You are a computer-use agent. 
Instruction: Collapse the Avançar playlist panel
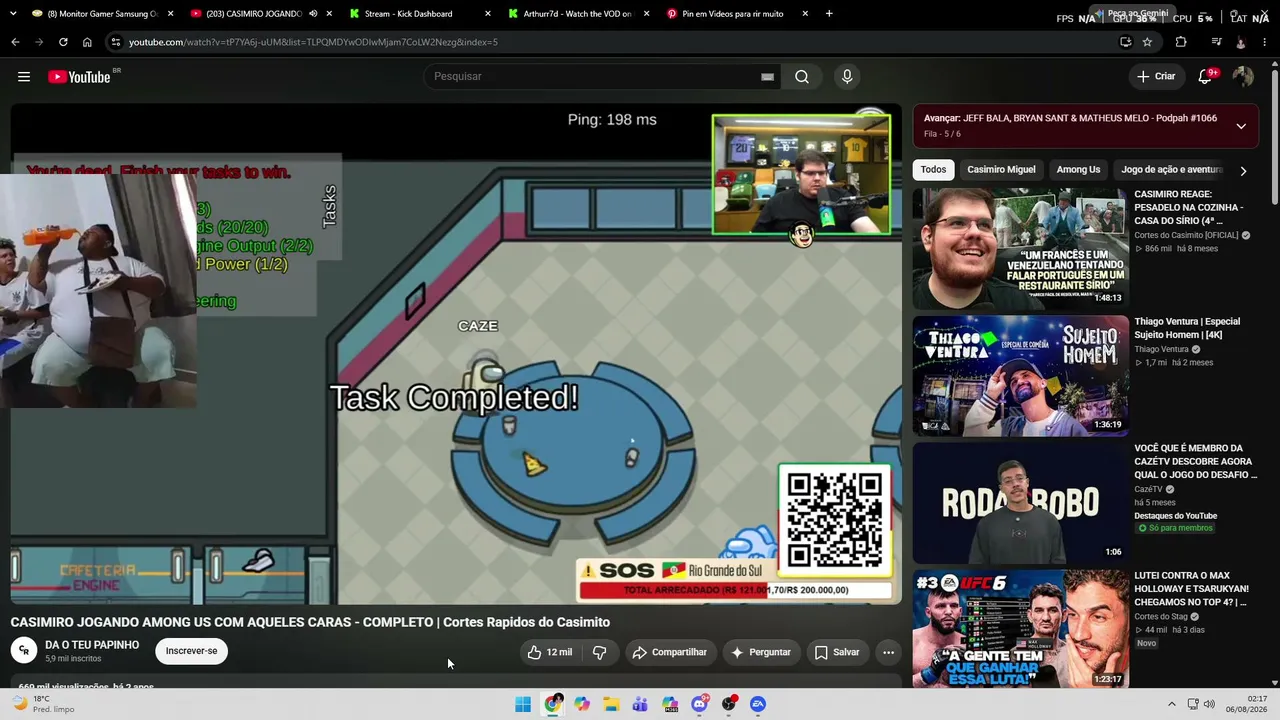tap(1241, 126)
